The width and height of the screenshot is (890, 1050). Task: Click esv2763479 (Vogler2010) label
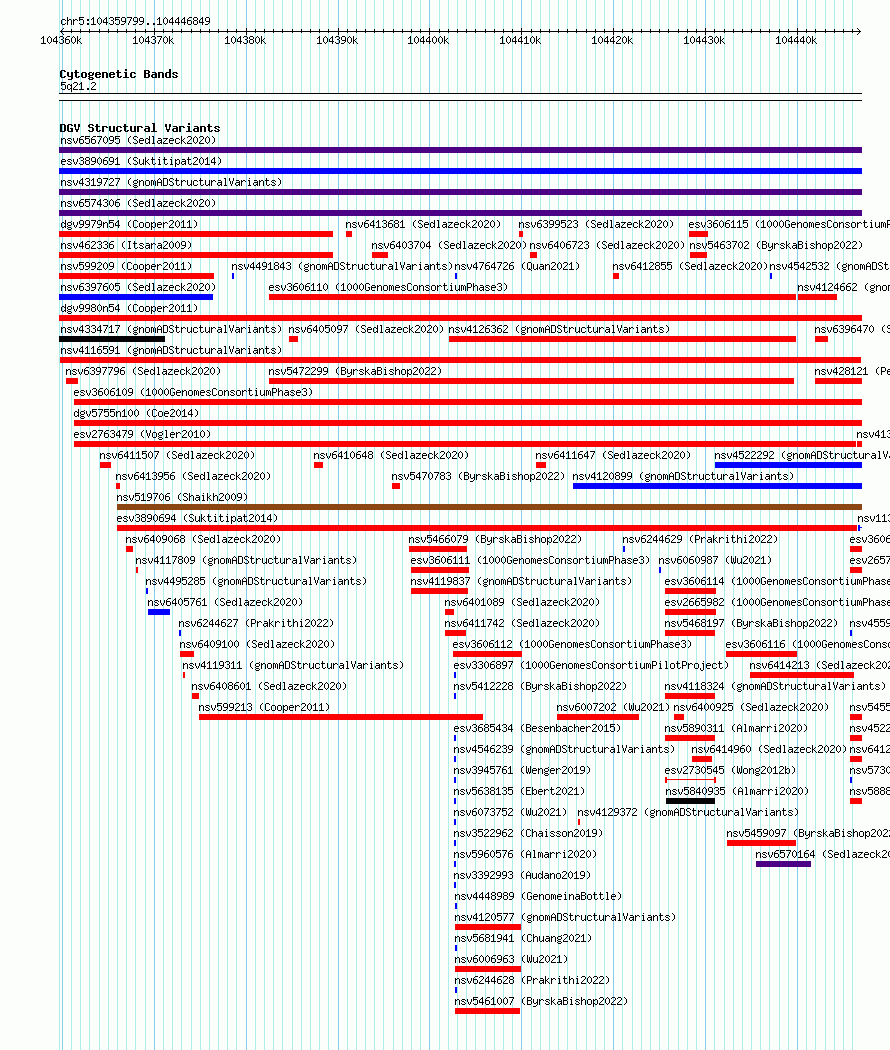pyautogui.click(x=142, y=434)
